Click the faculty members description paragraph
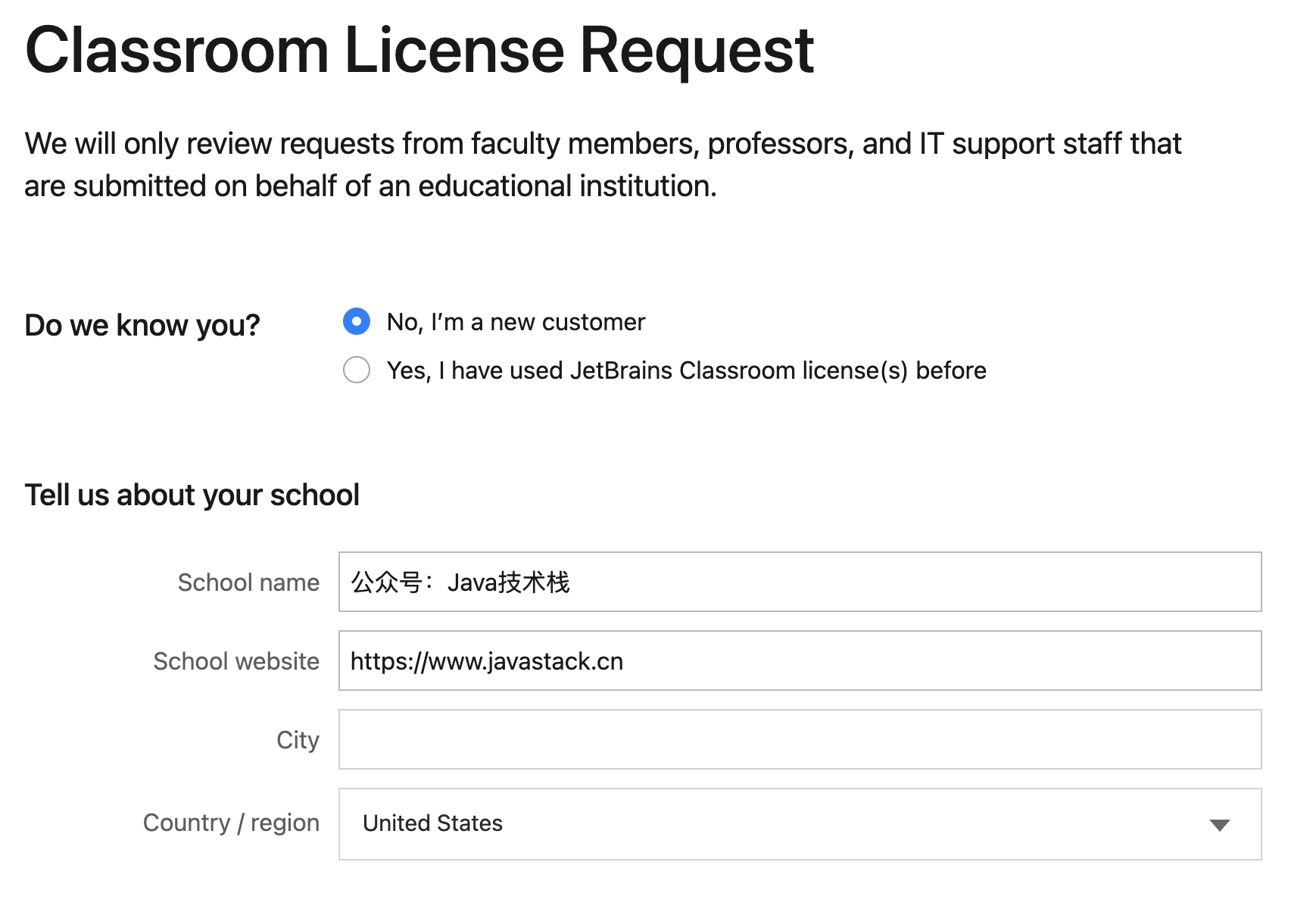Image resolution: width=1316 pixels, height=909 pixels. click(602, 164)
